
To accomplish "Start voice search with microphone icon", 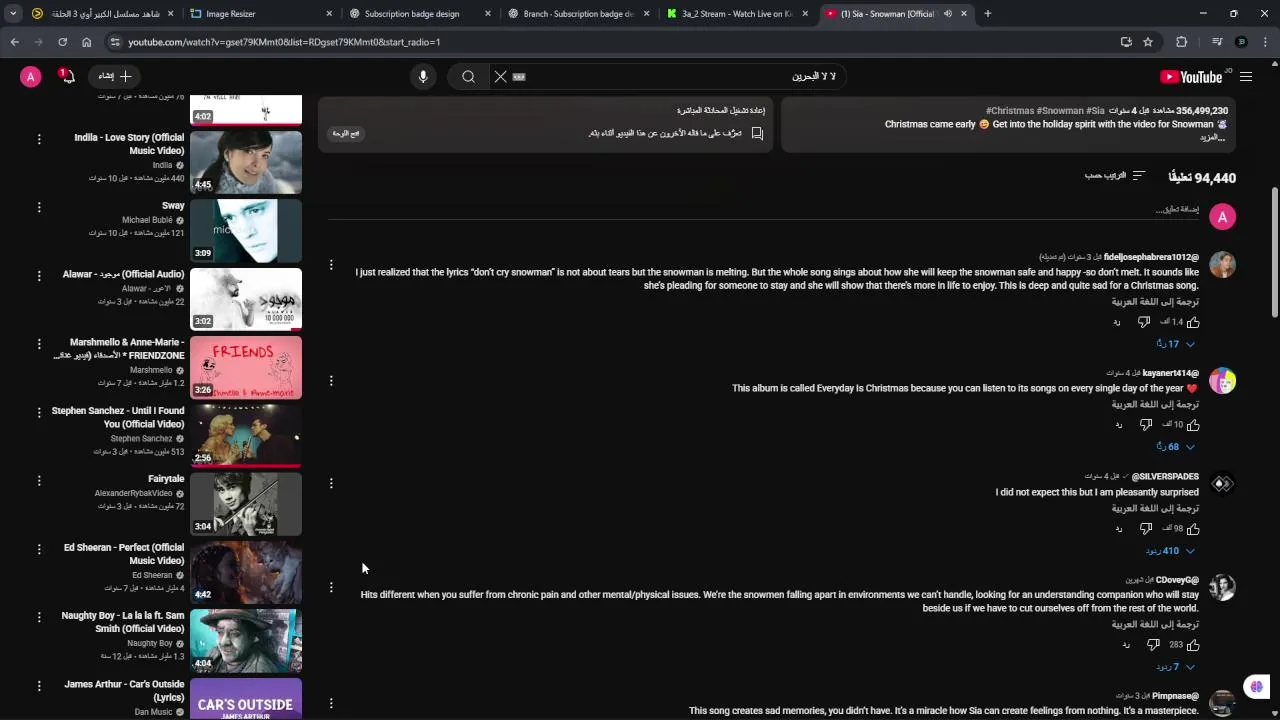I will tap(423, 77).
